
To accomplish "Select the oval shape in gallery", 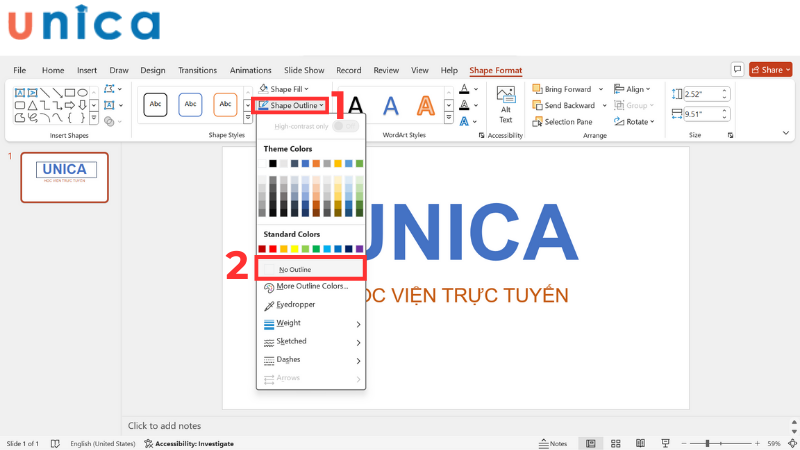I will 82,93.
